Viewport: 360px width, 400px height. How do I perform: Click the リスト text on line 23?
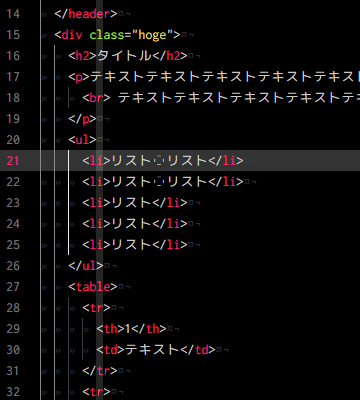131,203
